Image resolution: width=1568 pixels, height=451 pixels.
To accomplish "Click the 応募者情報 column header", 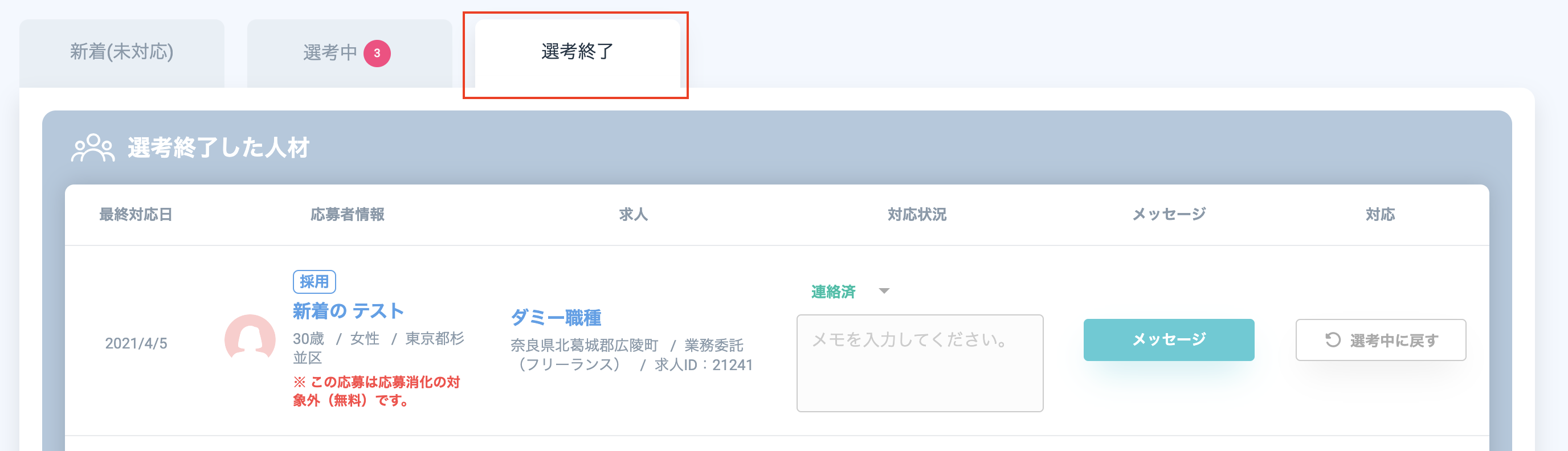I will [348, 214].
